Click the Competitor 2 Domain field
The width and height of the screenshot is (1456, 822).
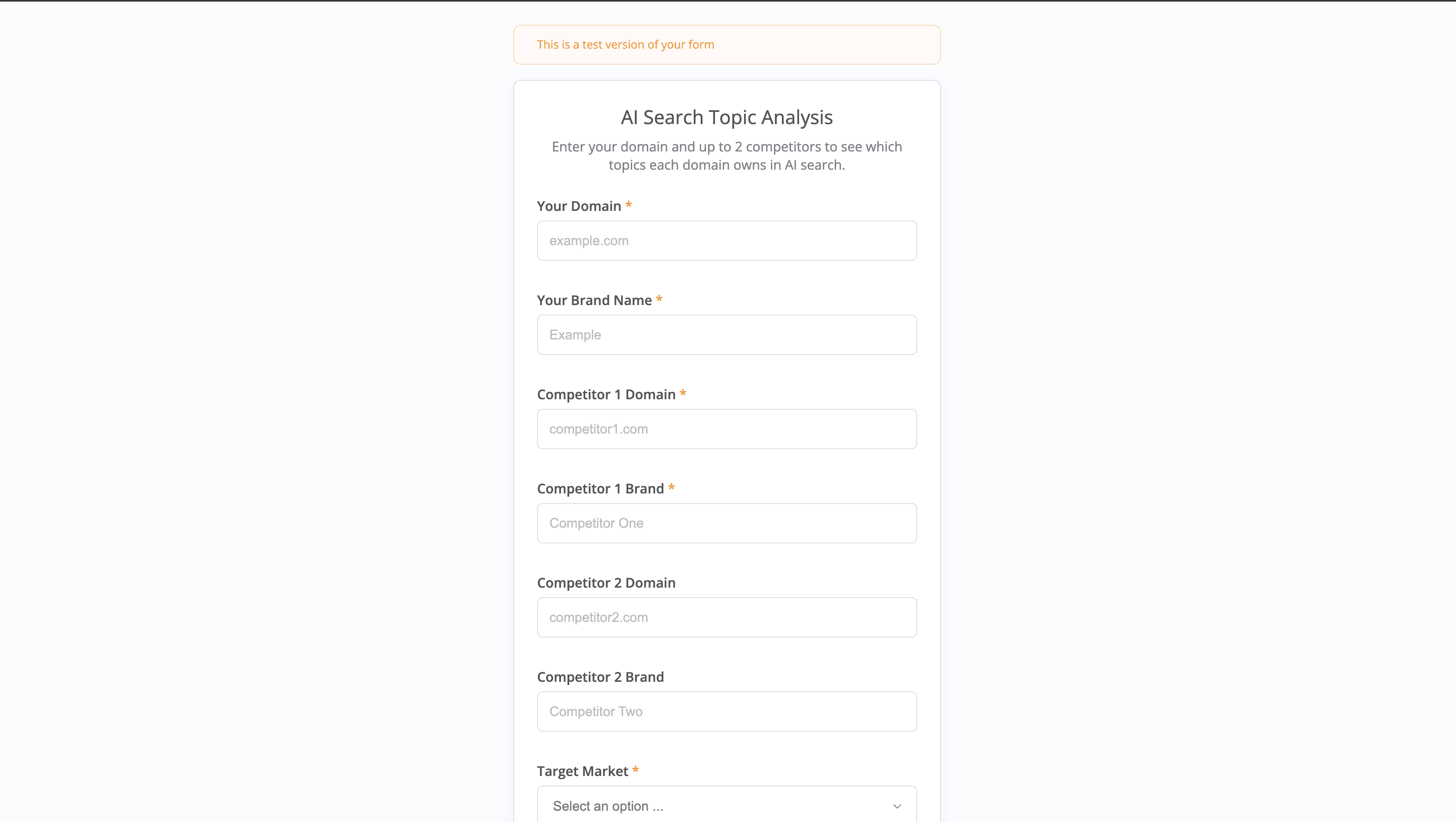[726, 617]
